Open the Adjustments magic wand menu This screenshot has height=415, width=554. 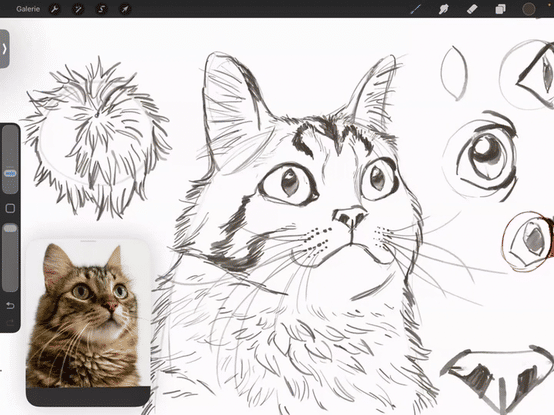click(x=78, y=9)
